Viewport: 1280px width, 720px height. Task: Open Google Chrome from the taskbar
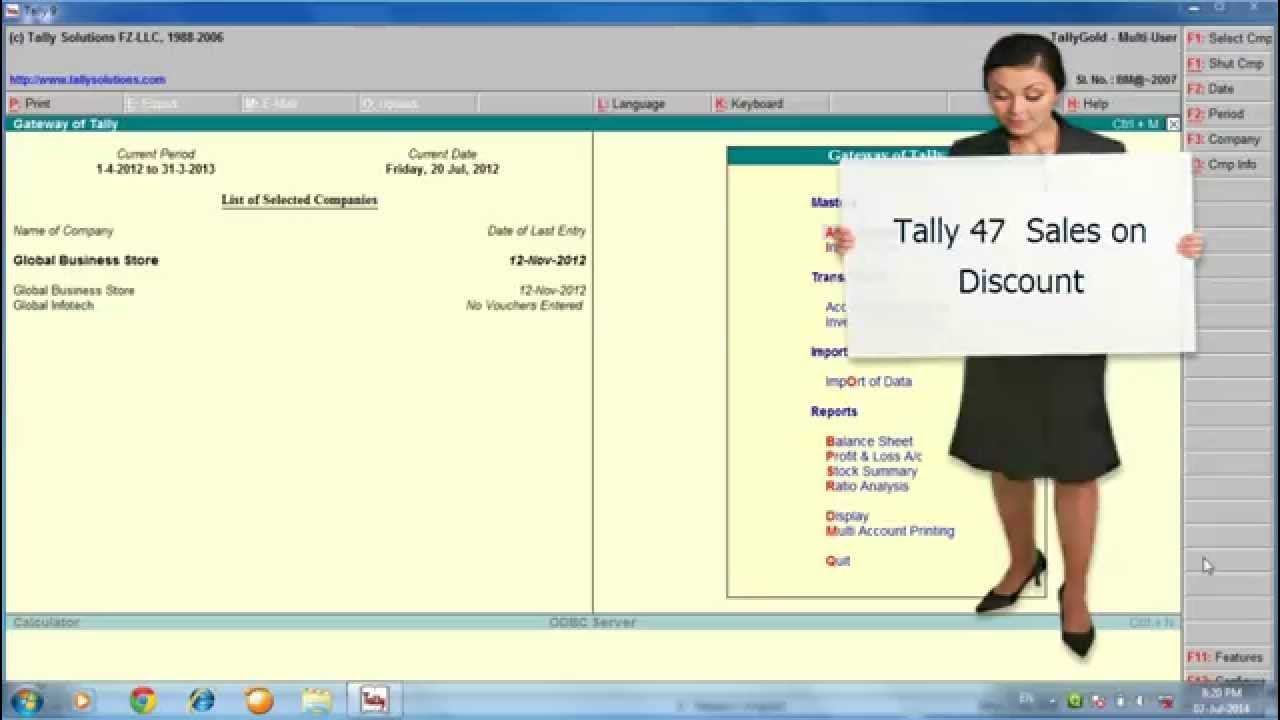143,700
